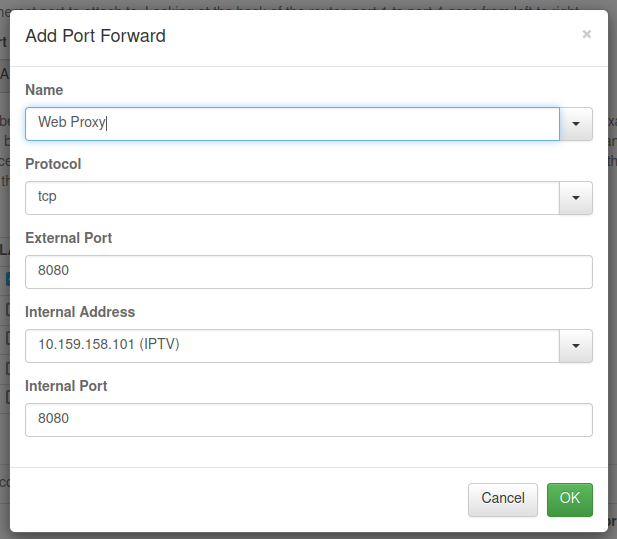Toggle the blue checked checkbox behind the dialog
This screenshot has height=539, width=617.
(x=7, y=279)
